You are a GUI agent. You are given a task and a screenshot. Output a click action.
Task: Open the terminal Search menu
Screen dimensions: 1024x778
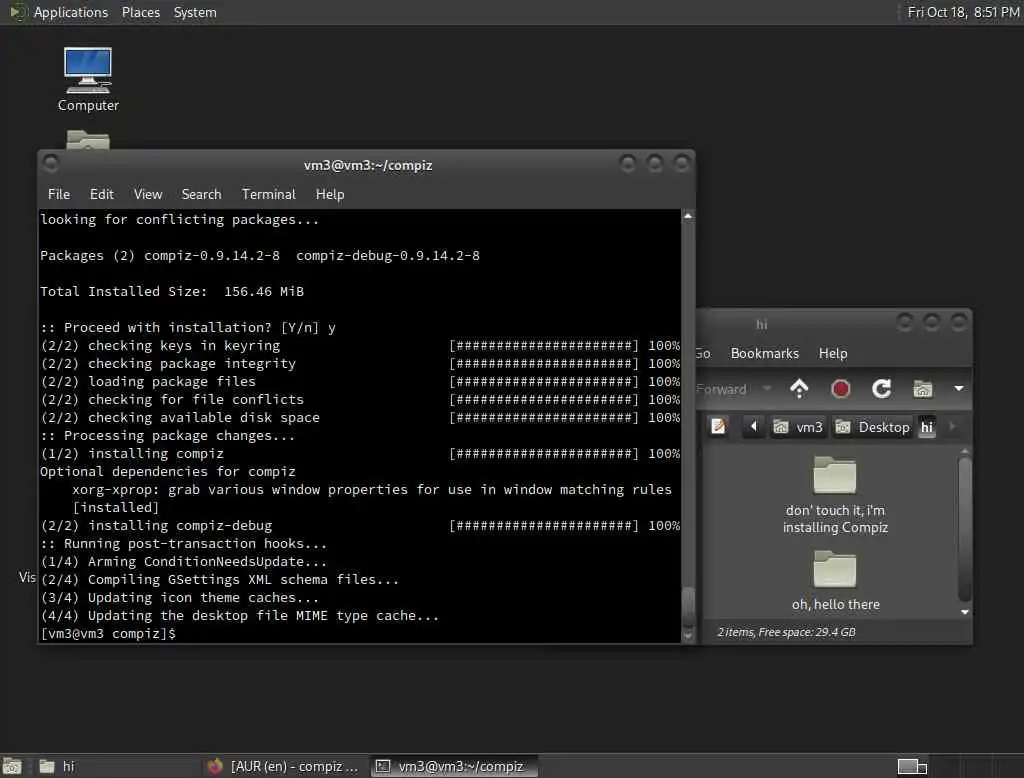click(x=201, y=194)
